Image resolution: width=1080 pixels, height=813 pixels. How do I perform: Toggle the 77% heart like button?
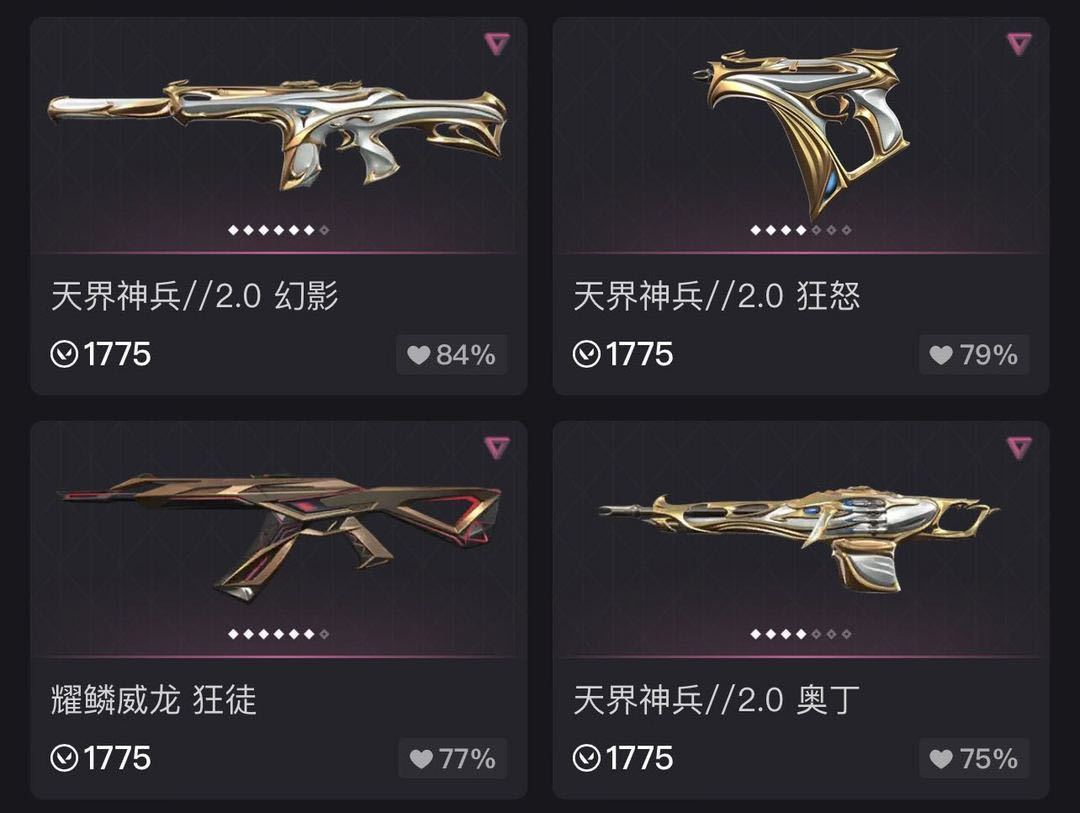click(453, 759)
